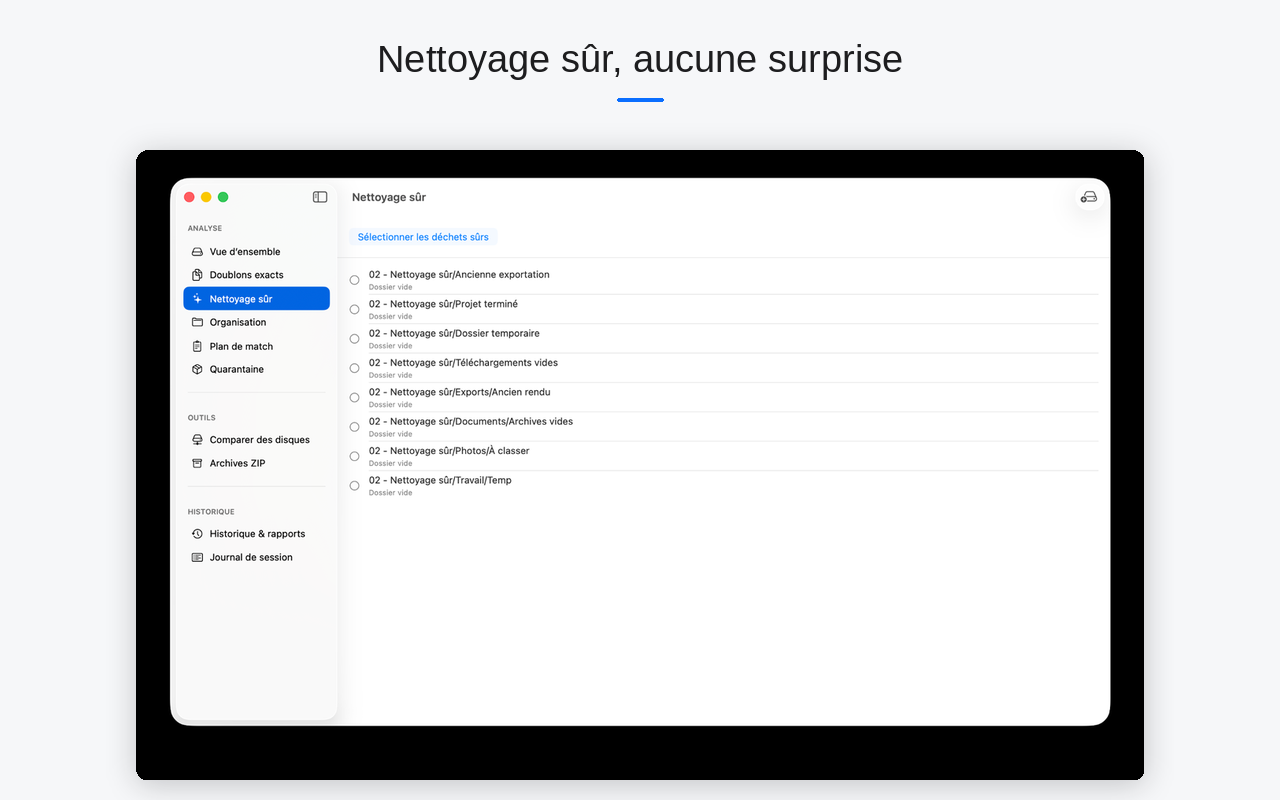Click the "02 - Nettoyage sûr/Projet terminé" path text

443,304
